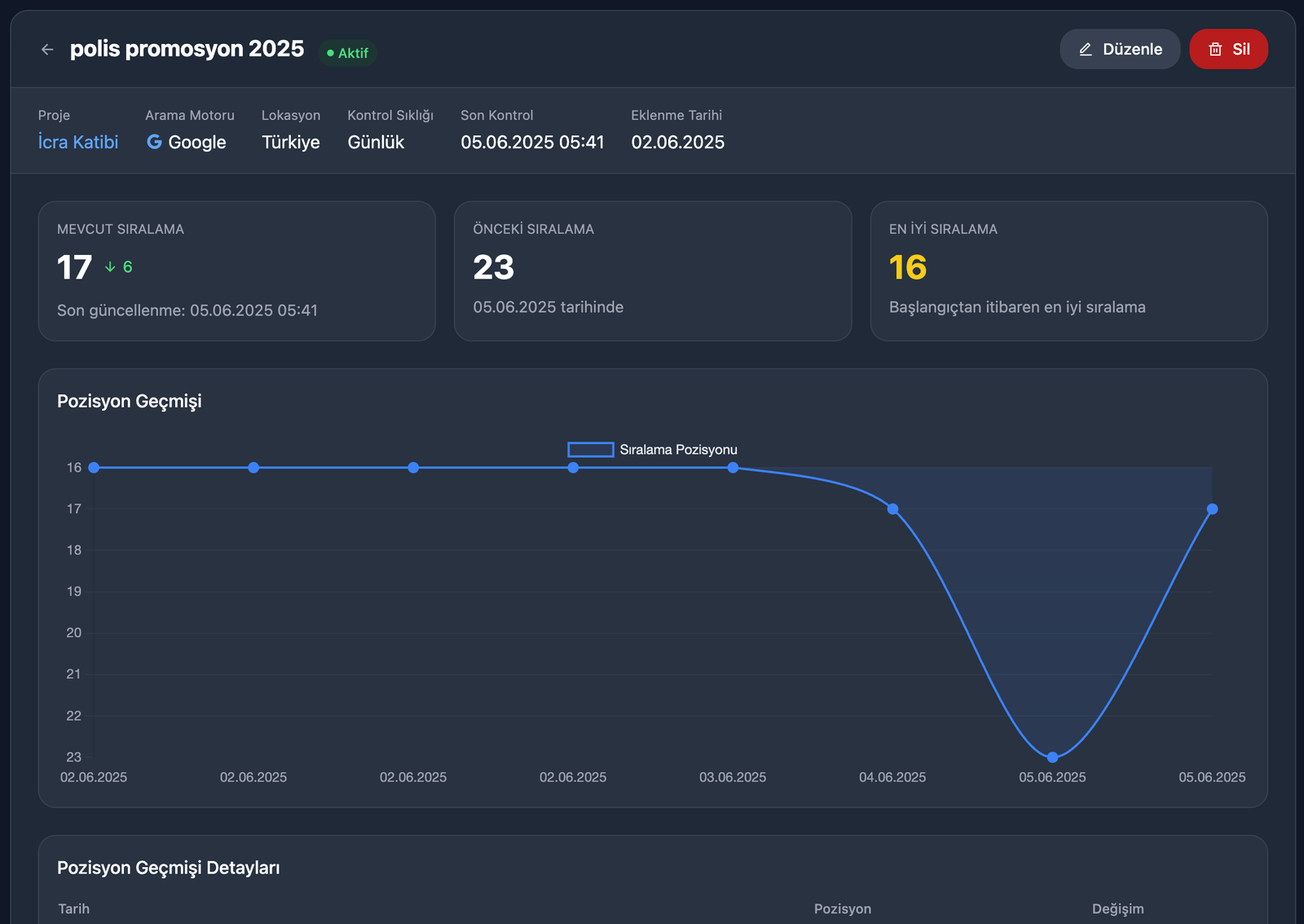Click the 05.06.2025 tarihinde text

548,307
